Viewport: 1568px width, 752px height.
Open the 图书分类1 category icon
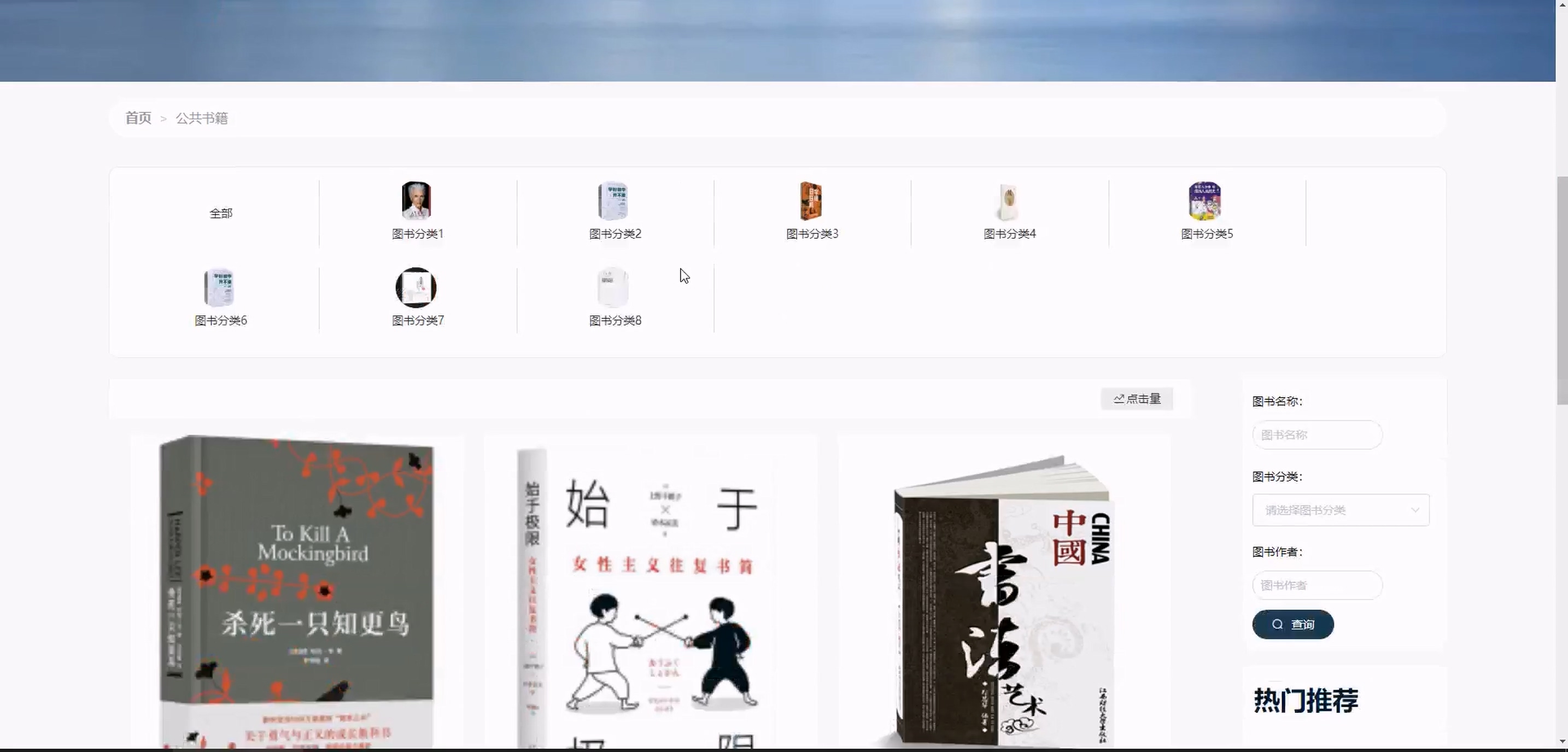pos(417,201)
